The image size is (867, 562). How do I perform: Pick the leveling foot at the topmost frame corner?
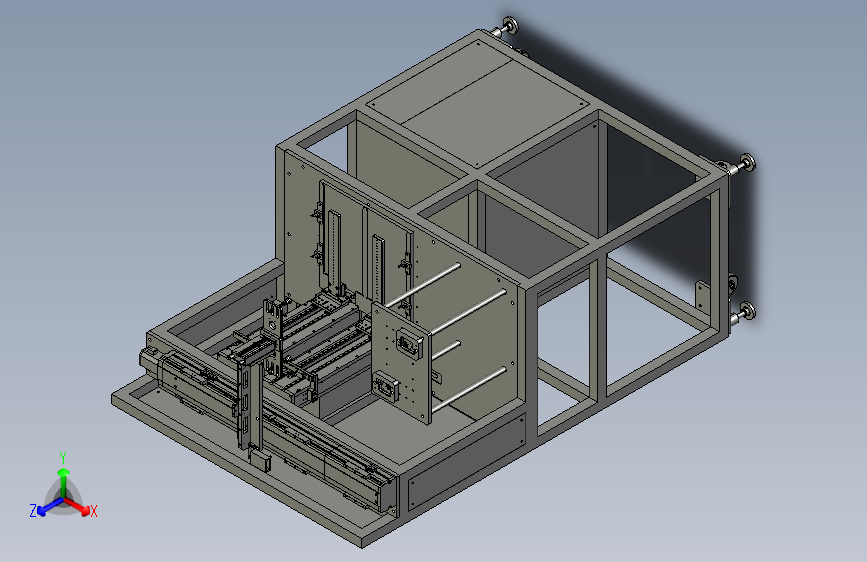click(x=506, y=27)
